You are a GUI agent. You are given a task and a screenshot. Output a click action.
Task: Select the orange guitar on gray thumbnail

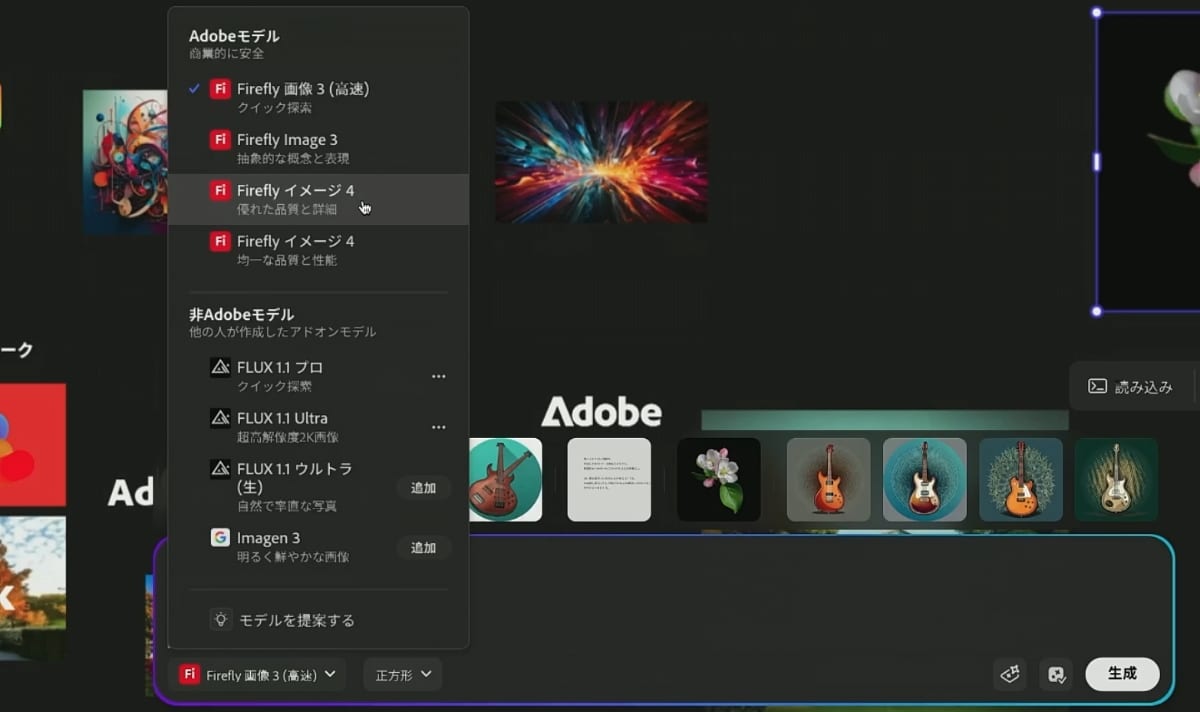click(x=828, y=480)
